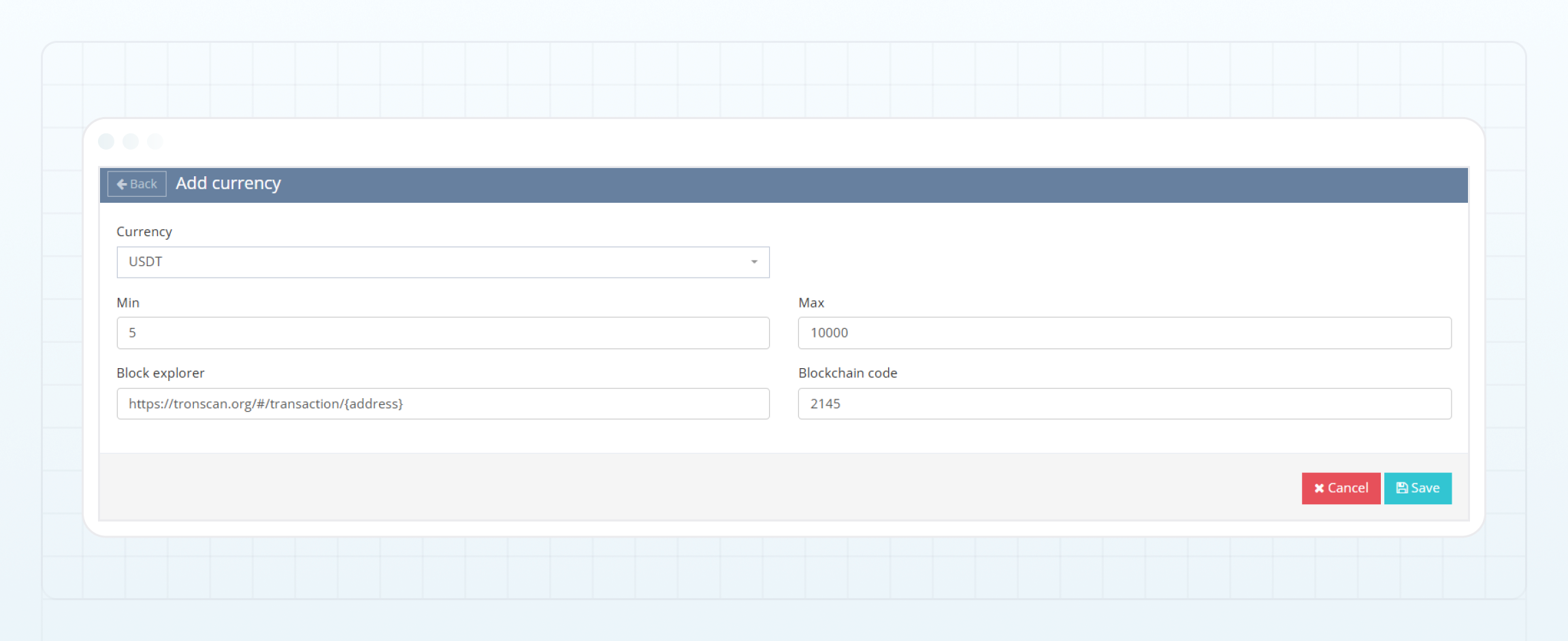Go back using the Back button
This screenshot has height=641, width=1568.
[137, 184]
